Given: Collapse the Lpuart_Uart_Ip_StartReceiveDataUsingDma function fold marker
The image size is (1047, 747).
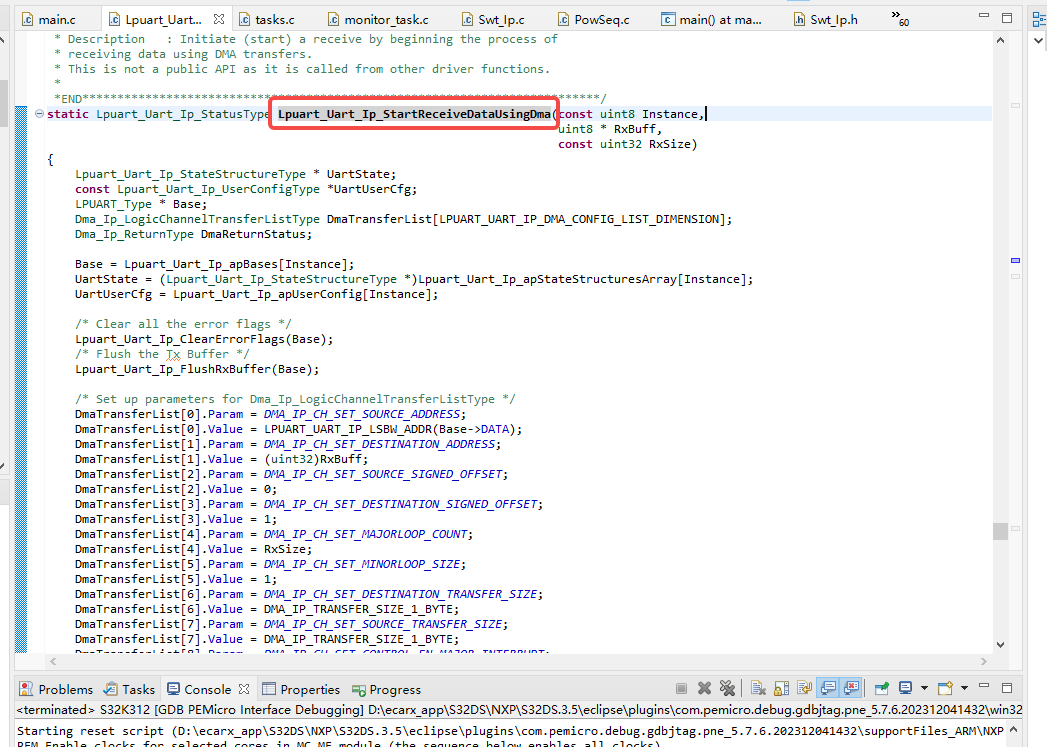Looking at the screenshot, I should 39,114.
